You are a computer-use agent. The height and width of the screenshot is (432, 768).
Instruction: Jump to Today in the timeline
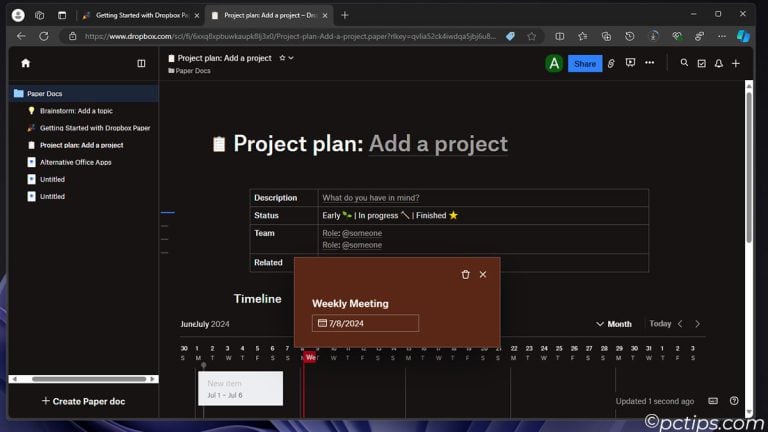coord(660,324)
